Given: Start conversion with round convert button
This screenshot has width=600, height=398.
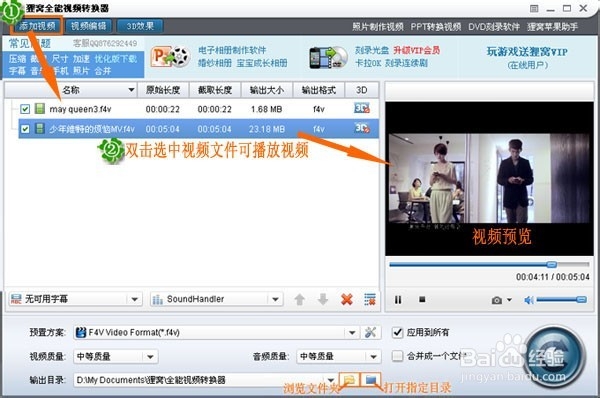Looking at the screenshot, I should (x=554, y=357).
